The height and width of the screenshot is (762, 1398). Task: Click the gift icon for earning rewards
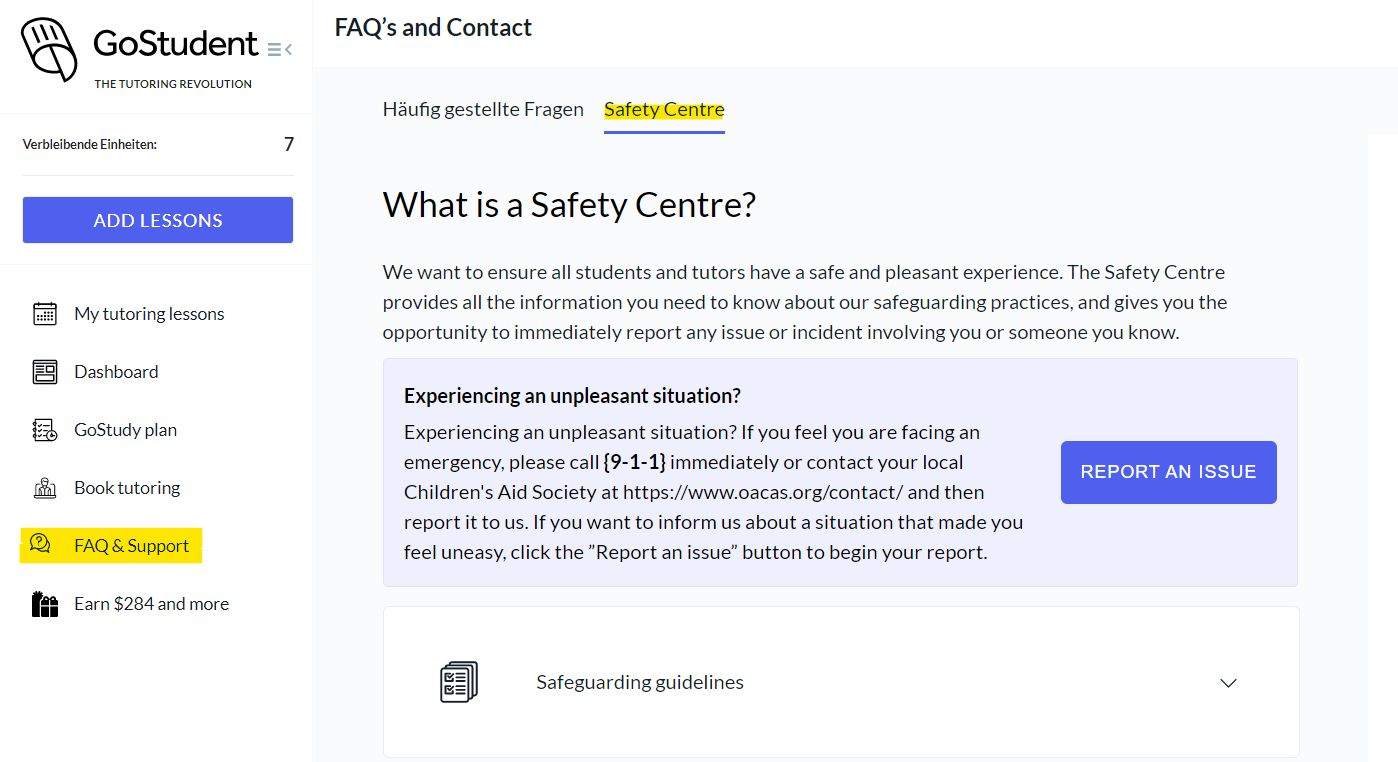(x=45, y=604)
